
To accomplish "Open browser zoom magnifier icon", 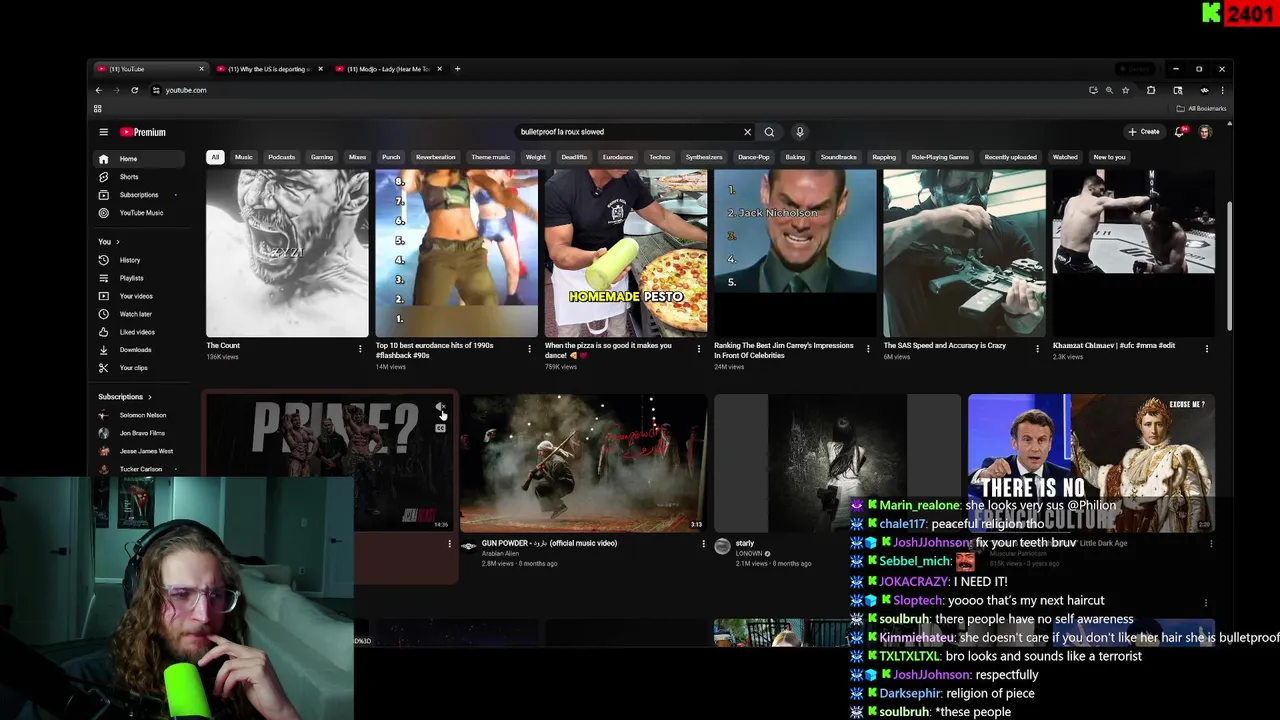I will click(1109, 90).
